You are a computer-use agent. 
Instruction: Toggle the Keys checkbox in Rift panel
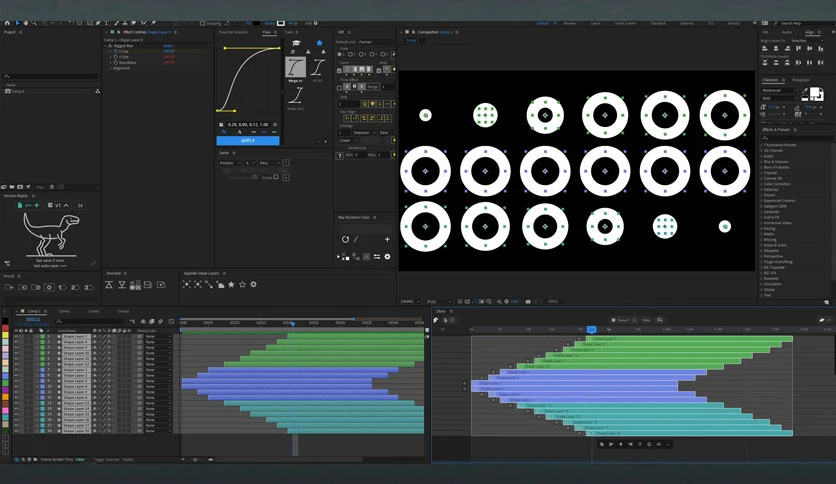379,70
